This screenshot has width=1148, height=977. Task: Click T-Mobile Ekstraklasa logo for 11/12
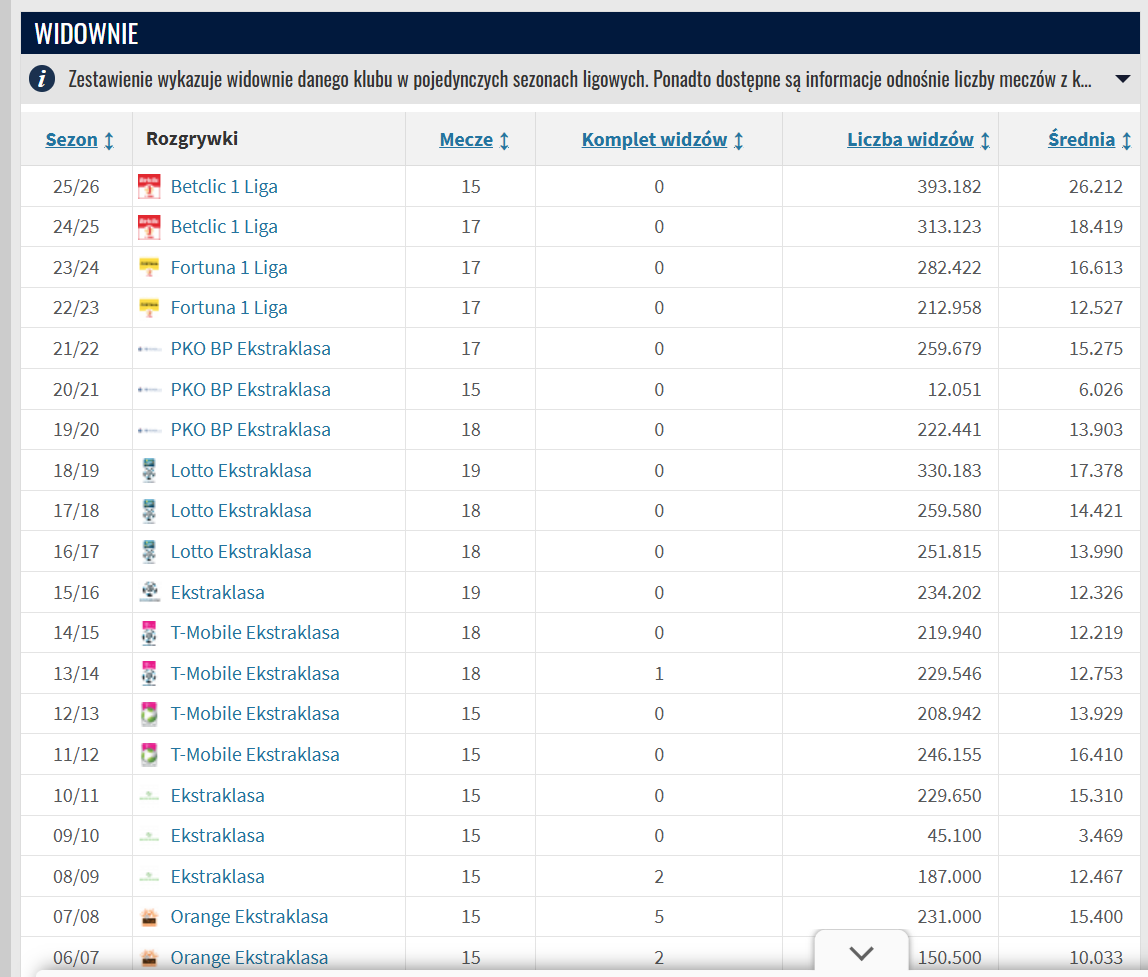click(x=149, y=754)
